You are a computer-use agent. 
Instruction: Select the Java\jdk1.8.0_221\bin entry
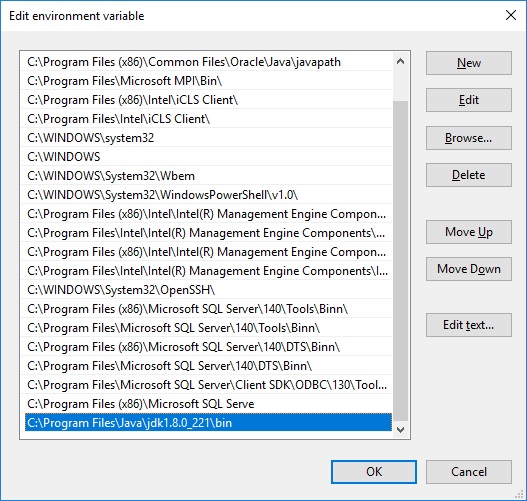(207, 423)
